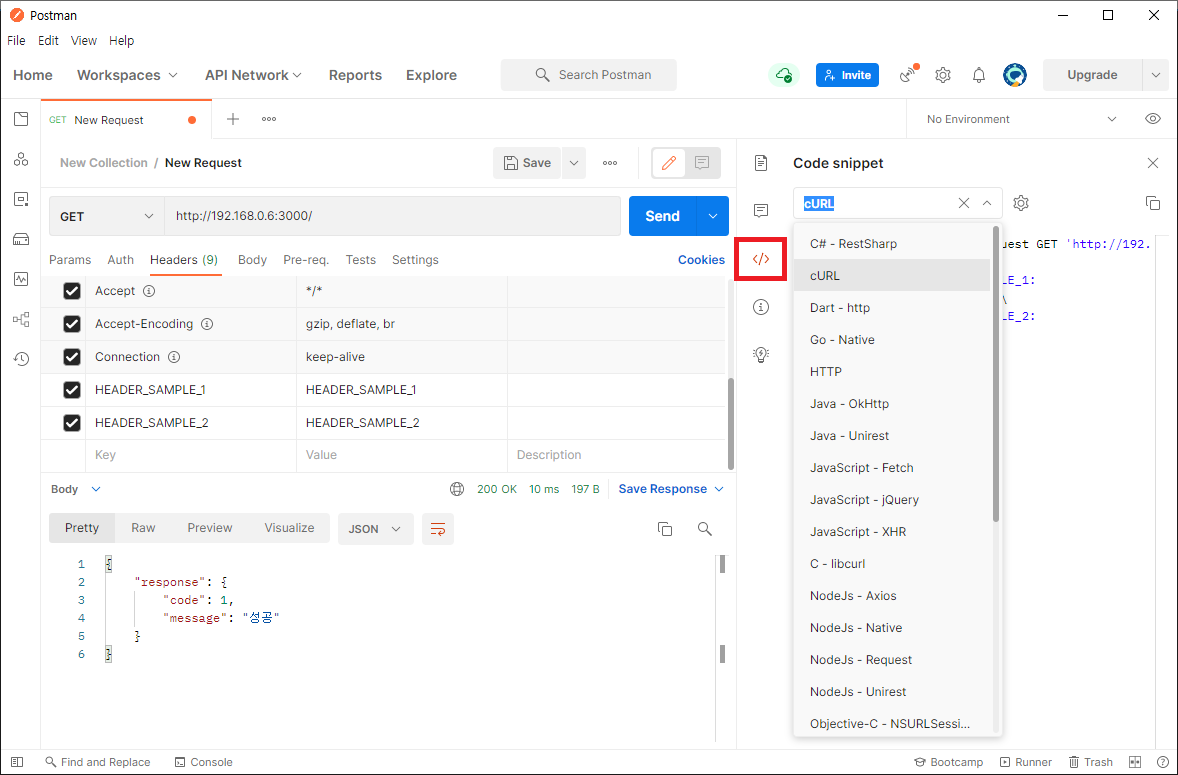
Task: Uncheck the Accept header
Action: (72, 291)
